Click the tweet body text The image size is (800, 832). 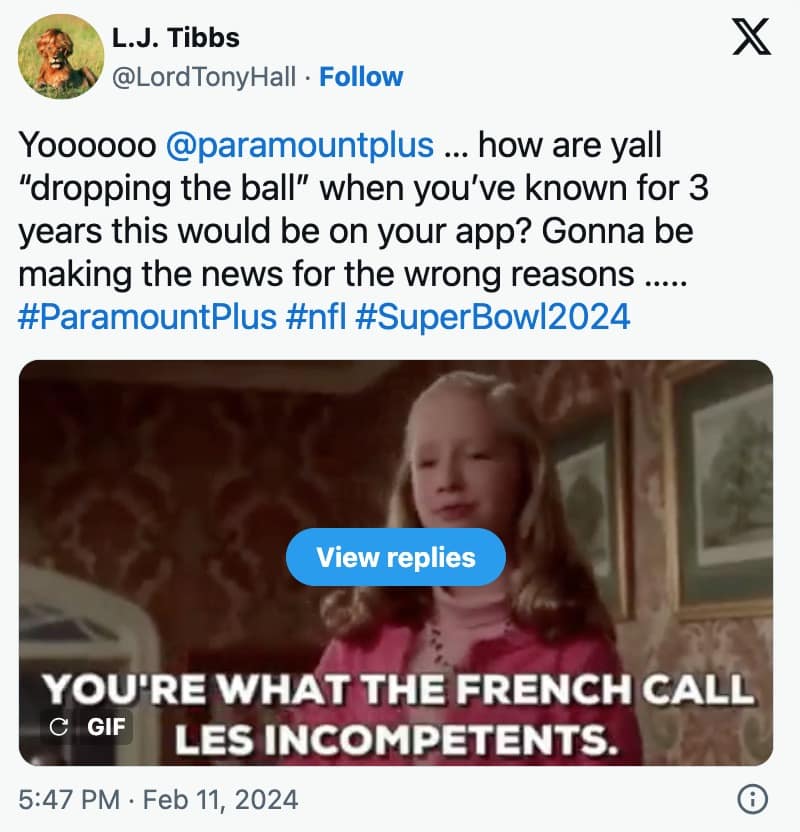[363, 230]
